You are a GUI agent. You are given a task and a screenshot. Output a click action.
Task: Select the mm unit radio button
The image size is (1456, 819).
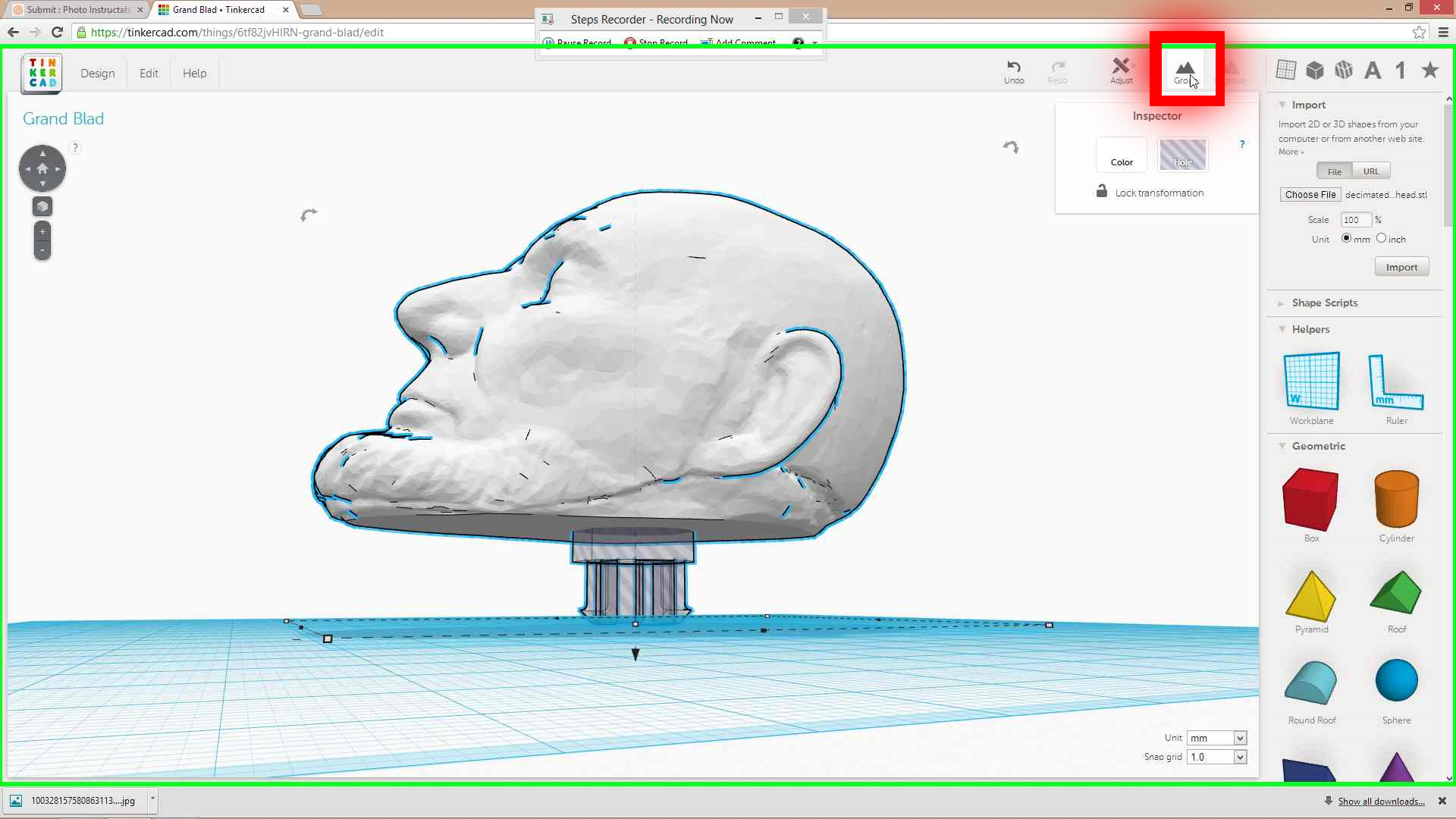pos(1346,238)
